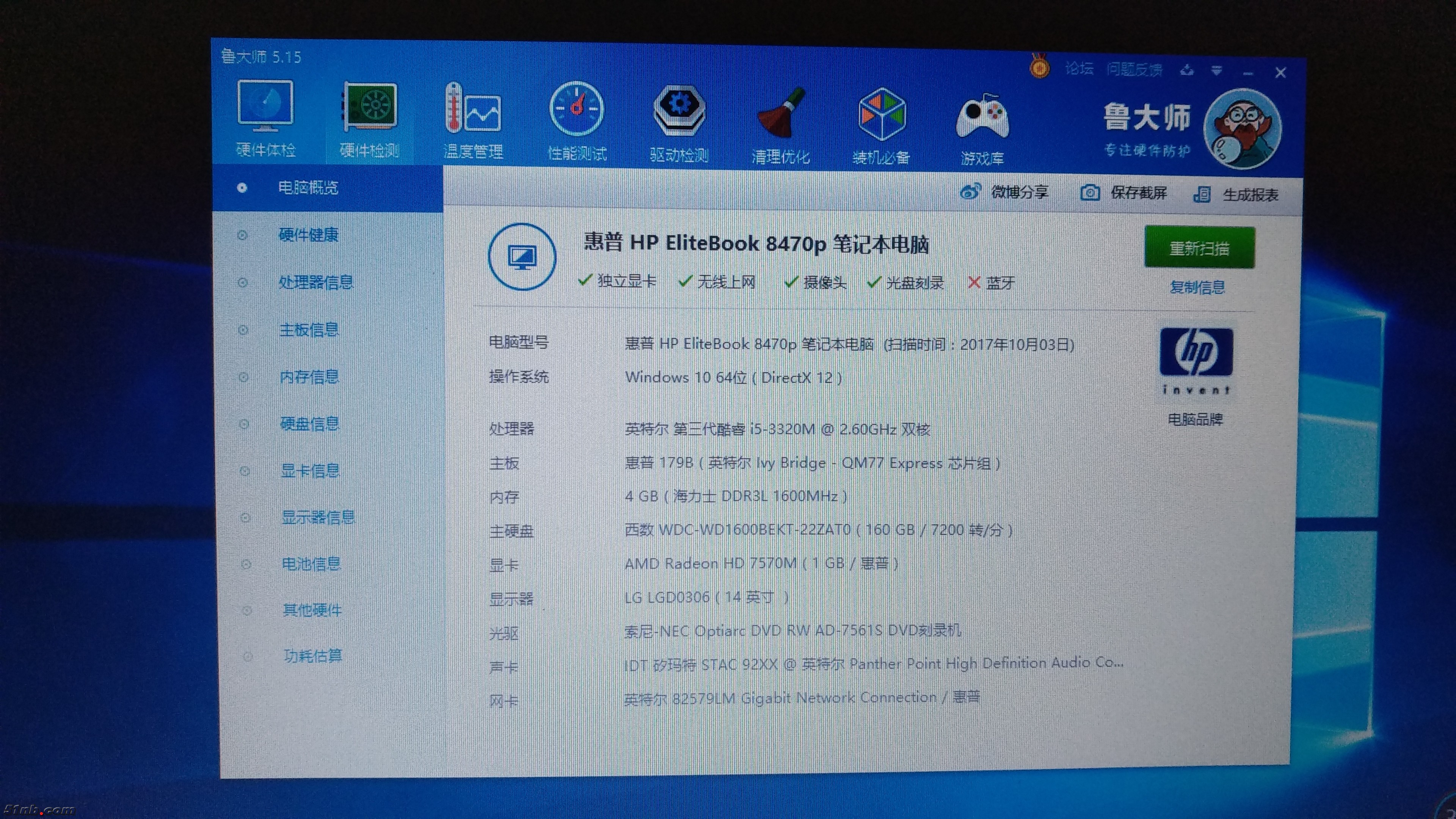1456x819 pixels.
Task: Select 硬件健康 in the sidebar
Action: [x=309, y=235]
